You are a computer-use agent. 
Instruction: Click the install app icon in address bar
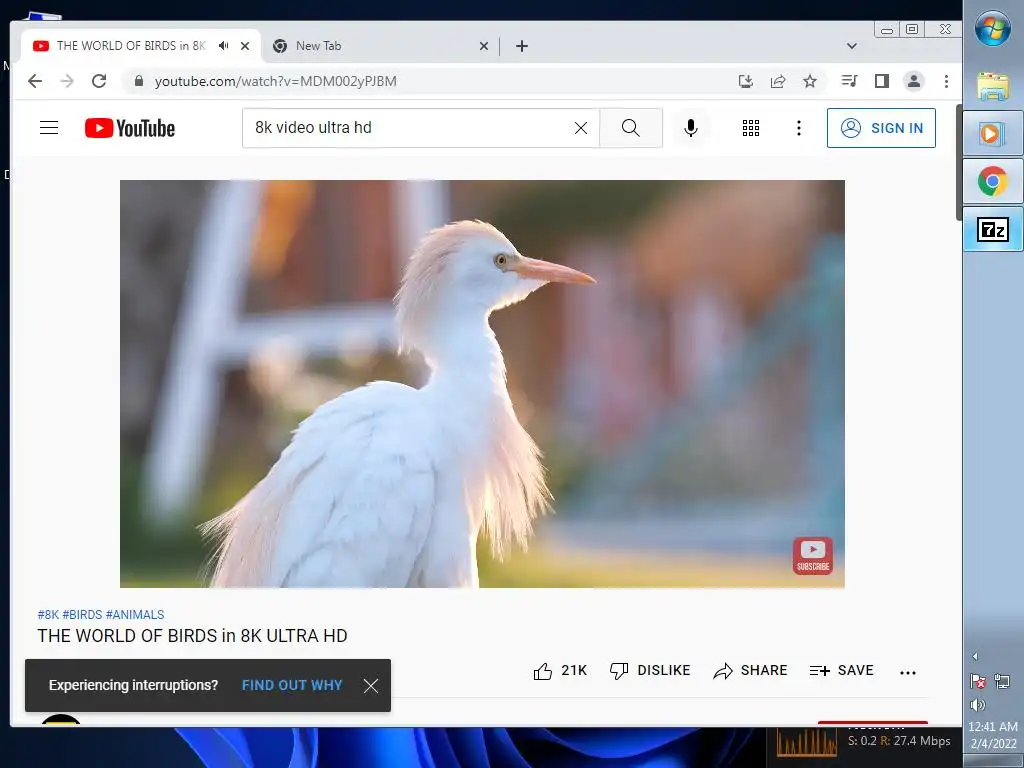coord(746,81)
